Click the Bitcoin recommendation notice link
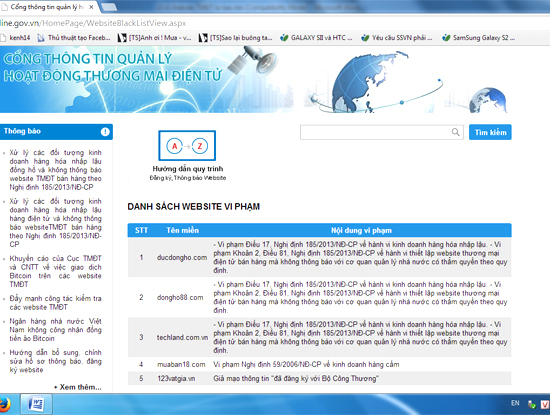The height and width of the screenshot is (415, 550). tap(55, 271)
